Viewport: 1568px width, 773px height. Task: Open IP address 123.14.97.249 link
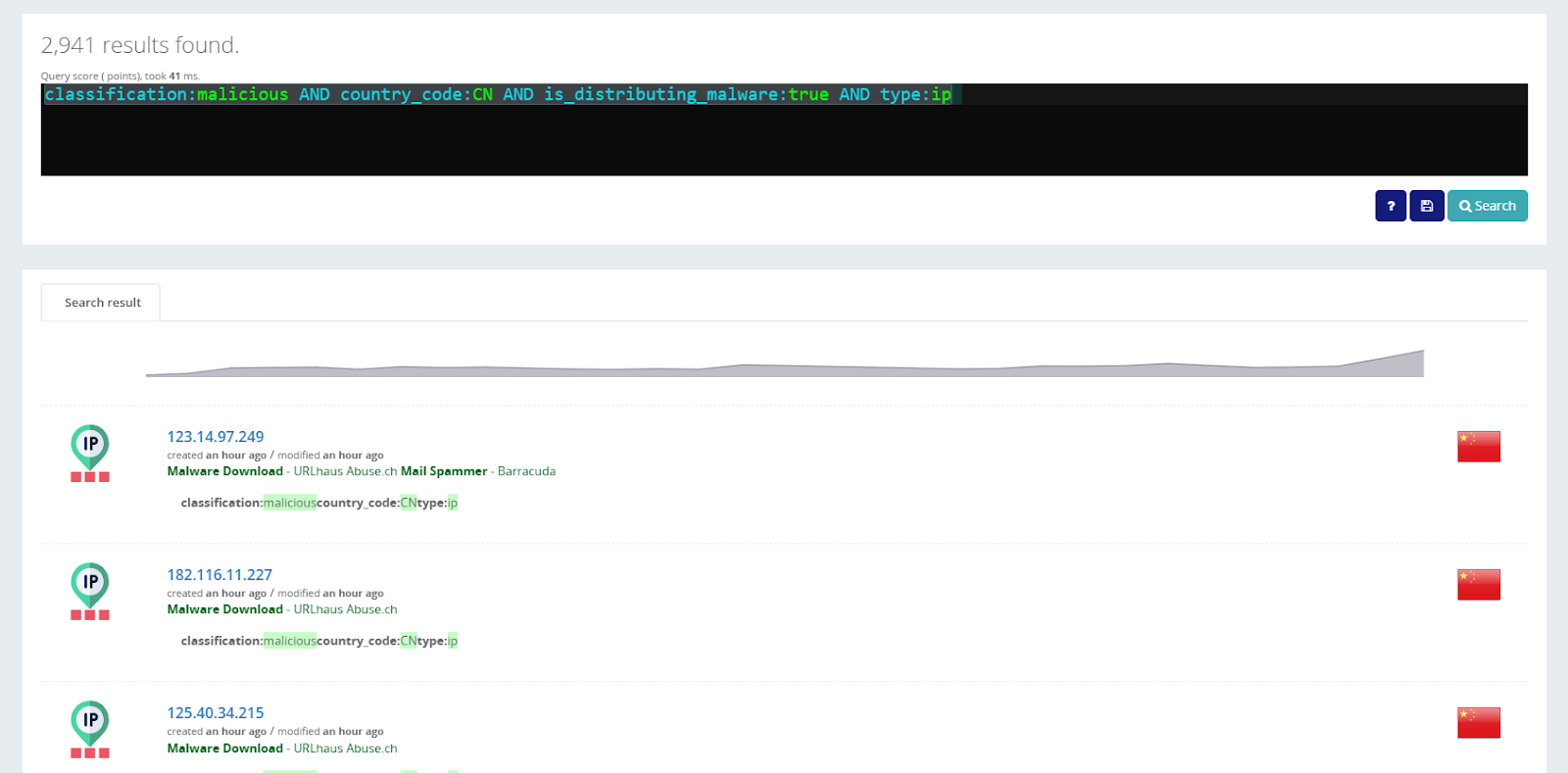(x=215, y=437)
